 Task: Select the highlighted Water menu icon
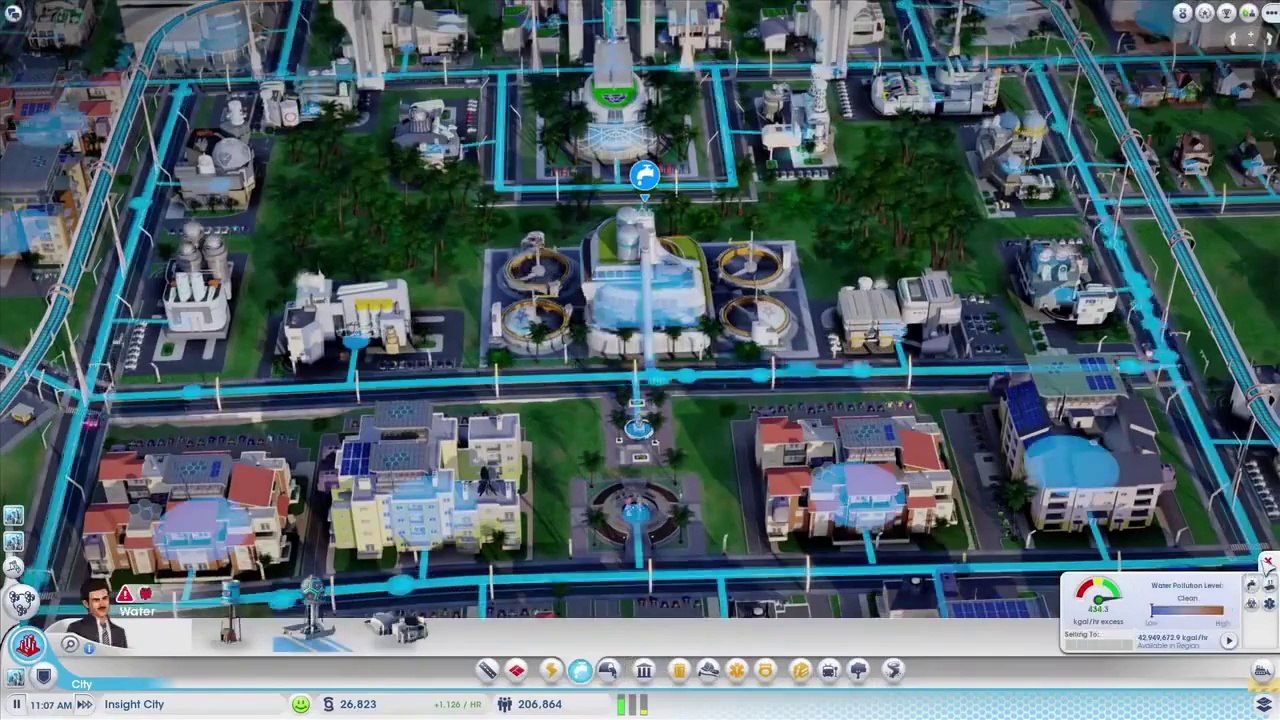pos(580,670)
